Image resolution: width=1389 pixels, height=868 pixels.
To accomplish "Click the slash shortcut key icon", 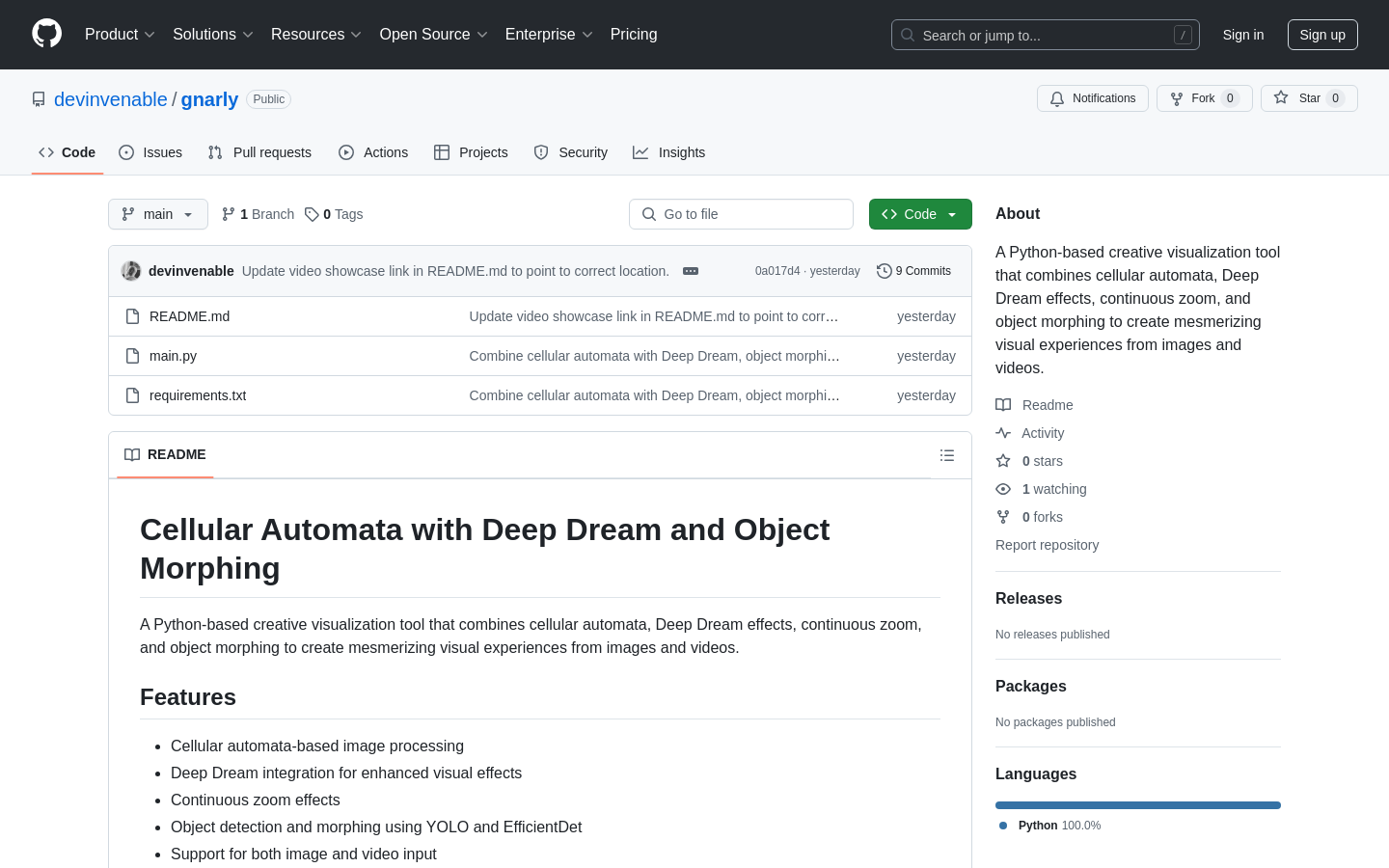I will [1183, 35].
